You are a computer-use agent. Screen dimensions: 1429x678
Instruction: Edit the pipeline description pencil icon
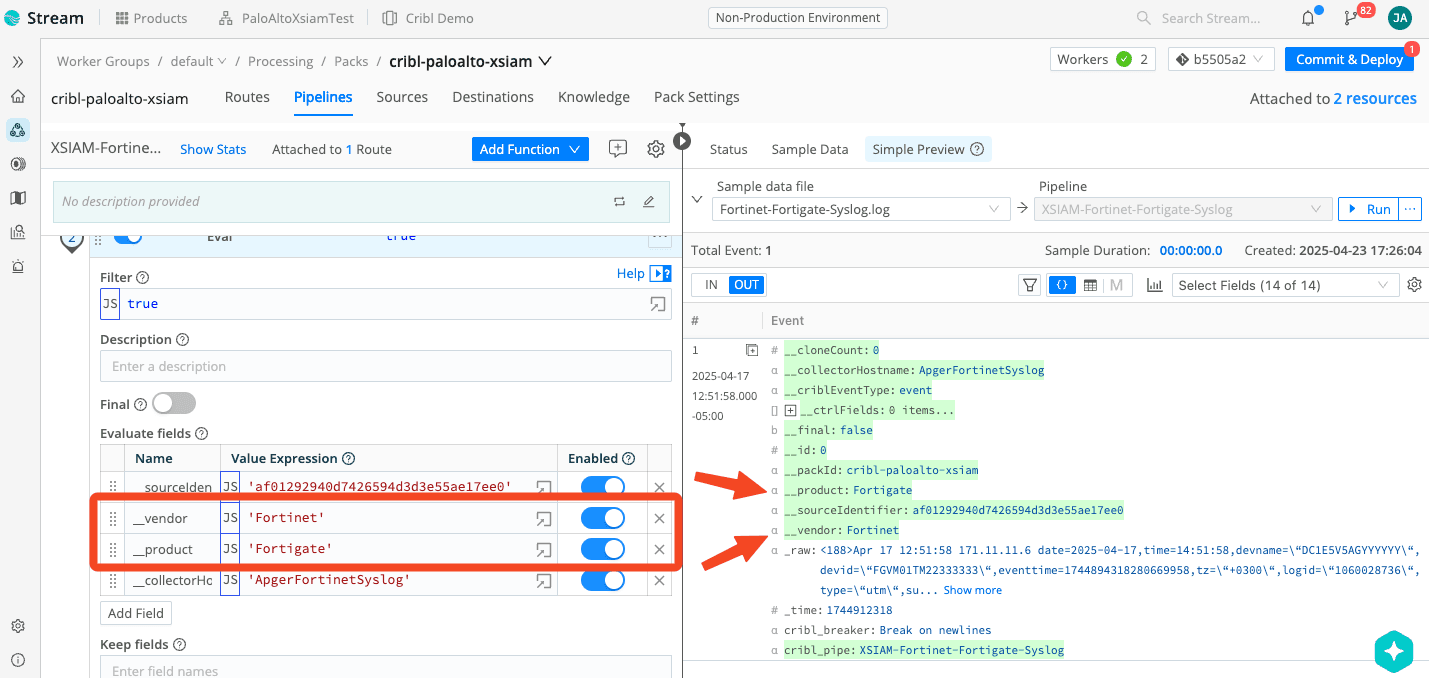tap(648, 201)
